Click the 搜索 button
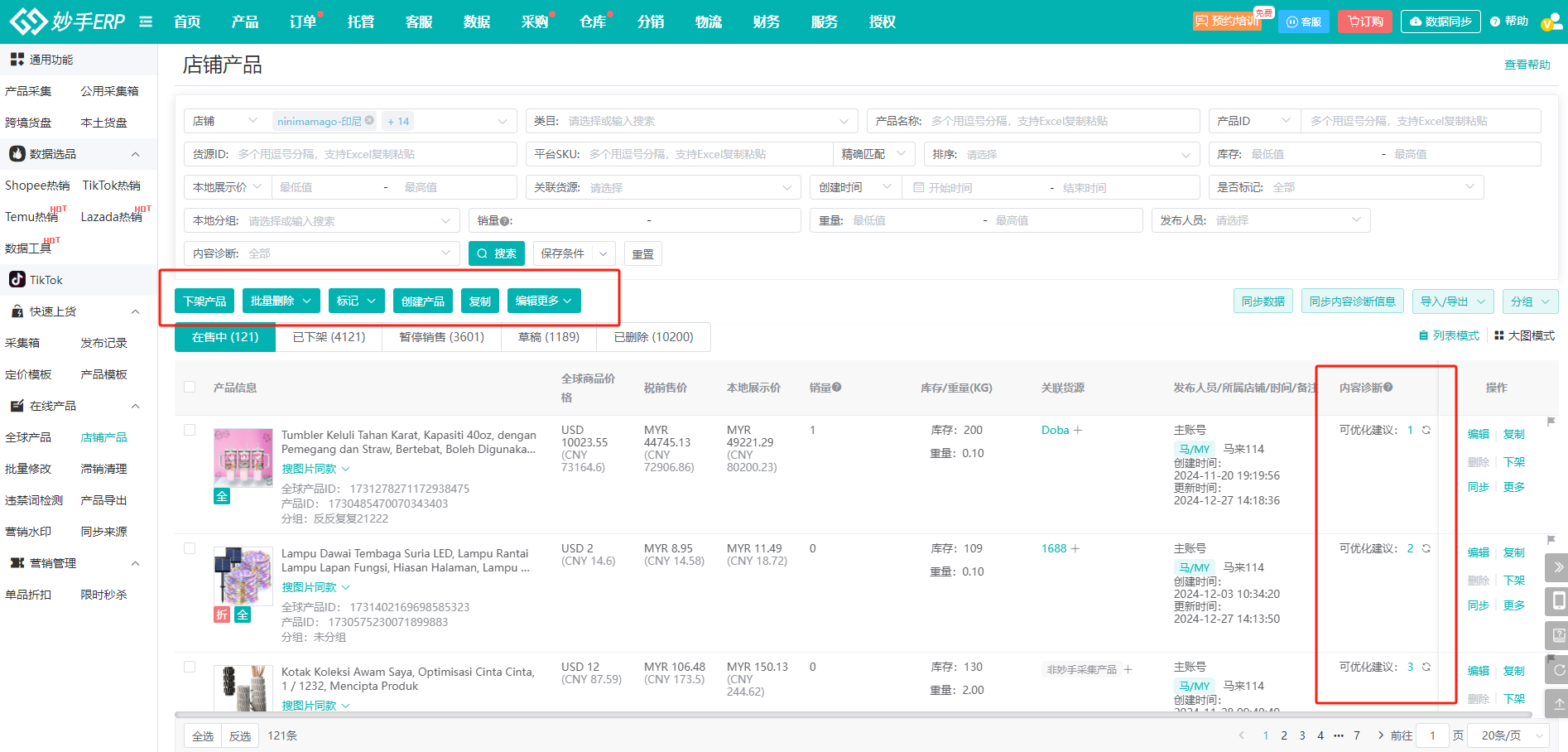The height and width of the screenshot is (752, 1568). click(x=497, y=253)
